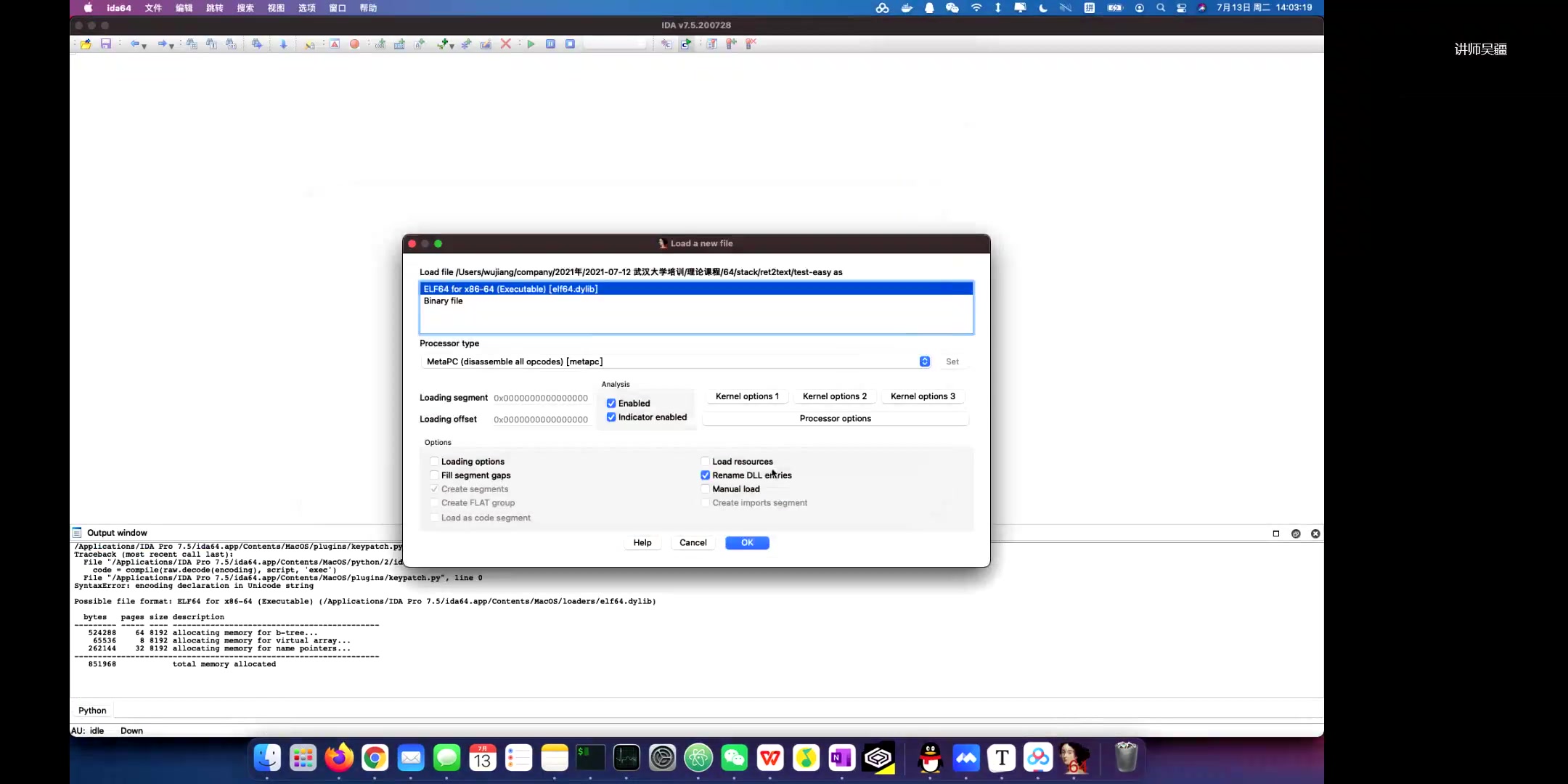Click the red breakpoint circle icon
The image size is (1568, 784).
[354, 44]
